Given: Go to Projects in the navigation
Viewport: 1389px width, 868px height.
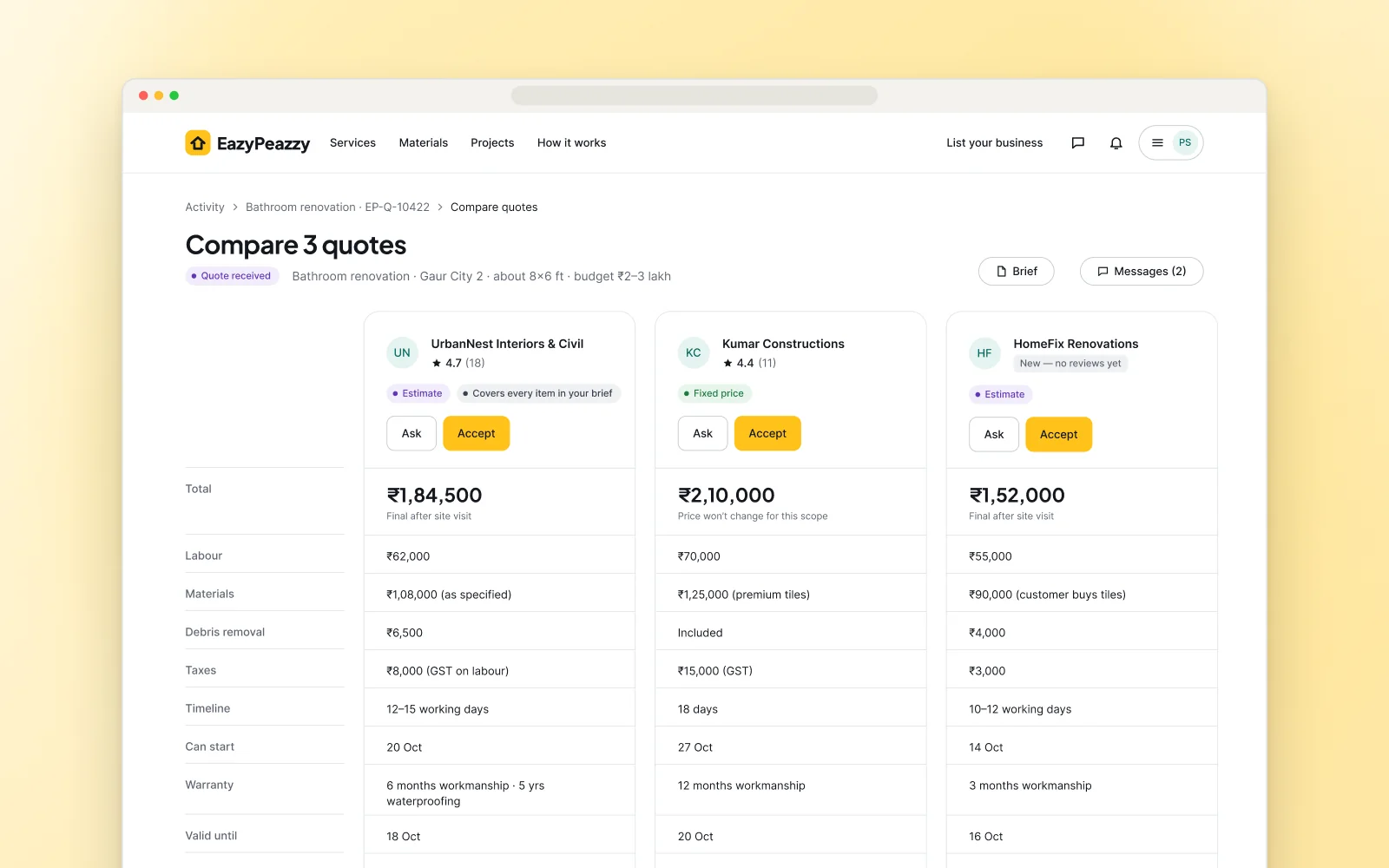Looking at the screenshot, I should [492, 143].
